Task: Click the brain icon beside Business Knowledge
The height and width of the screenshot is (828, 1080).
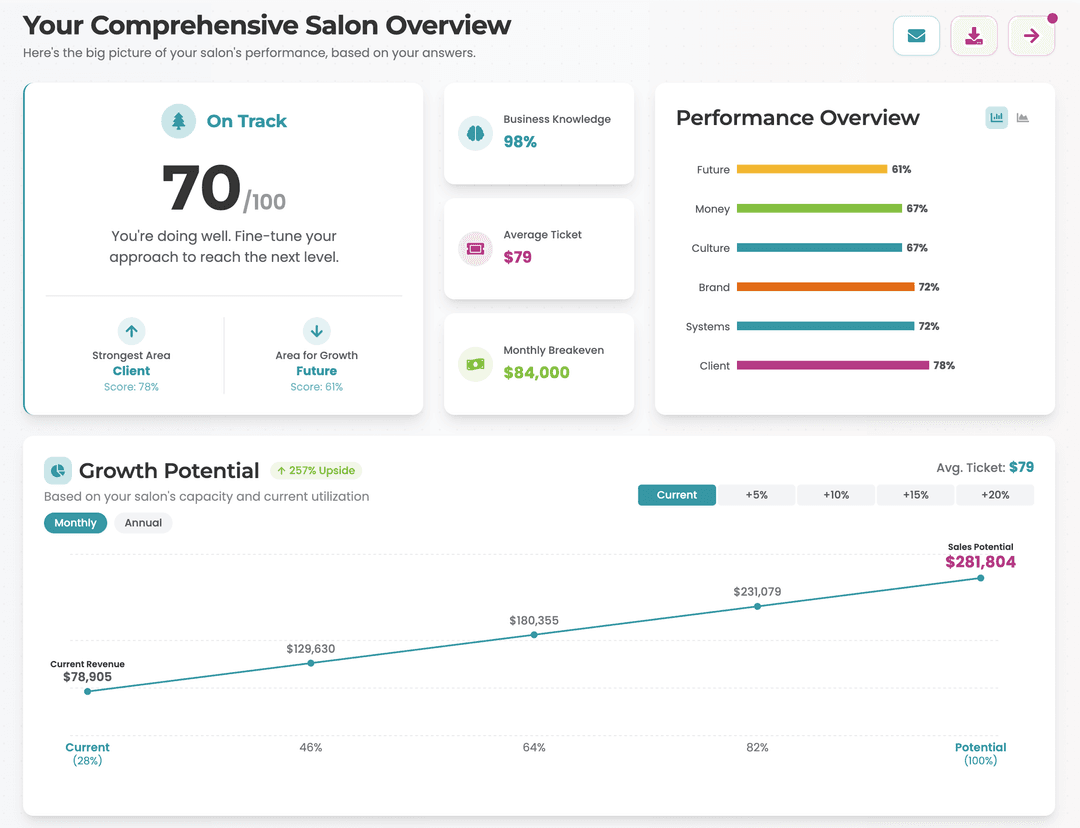Action: [x=475, y=133]
